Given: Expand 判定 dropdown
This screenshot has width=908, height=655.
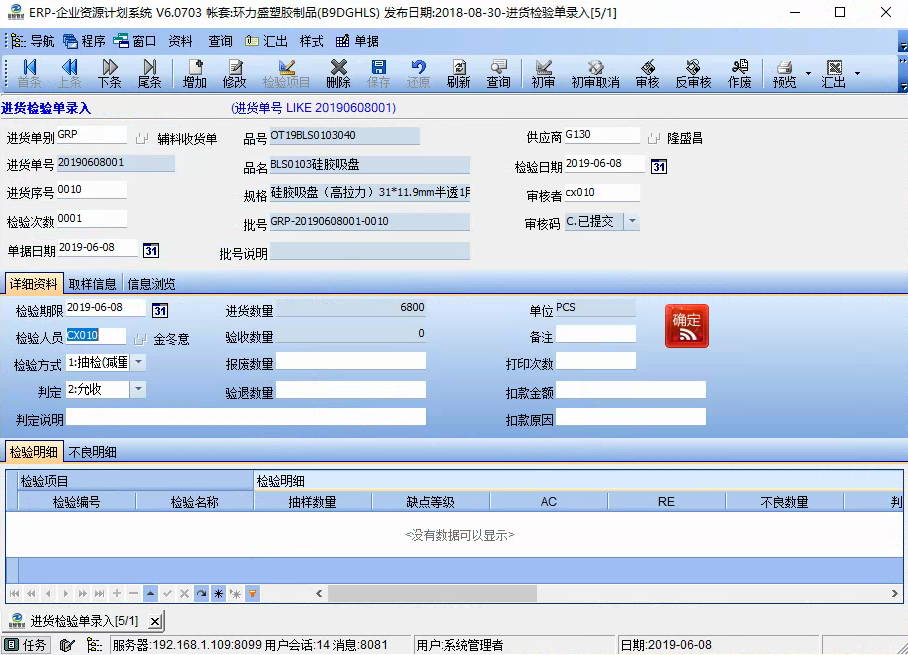Looking at the screenshot, I should [138, 389].
